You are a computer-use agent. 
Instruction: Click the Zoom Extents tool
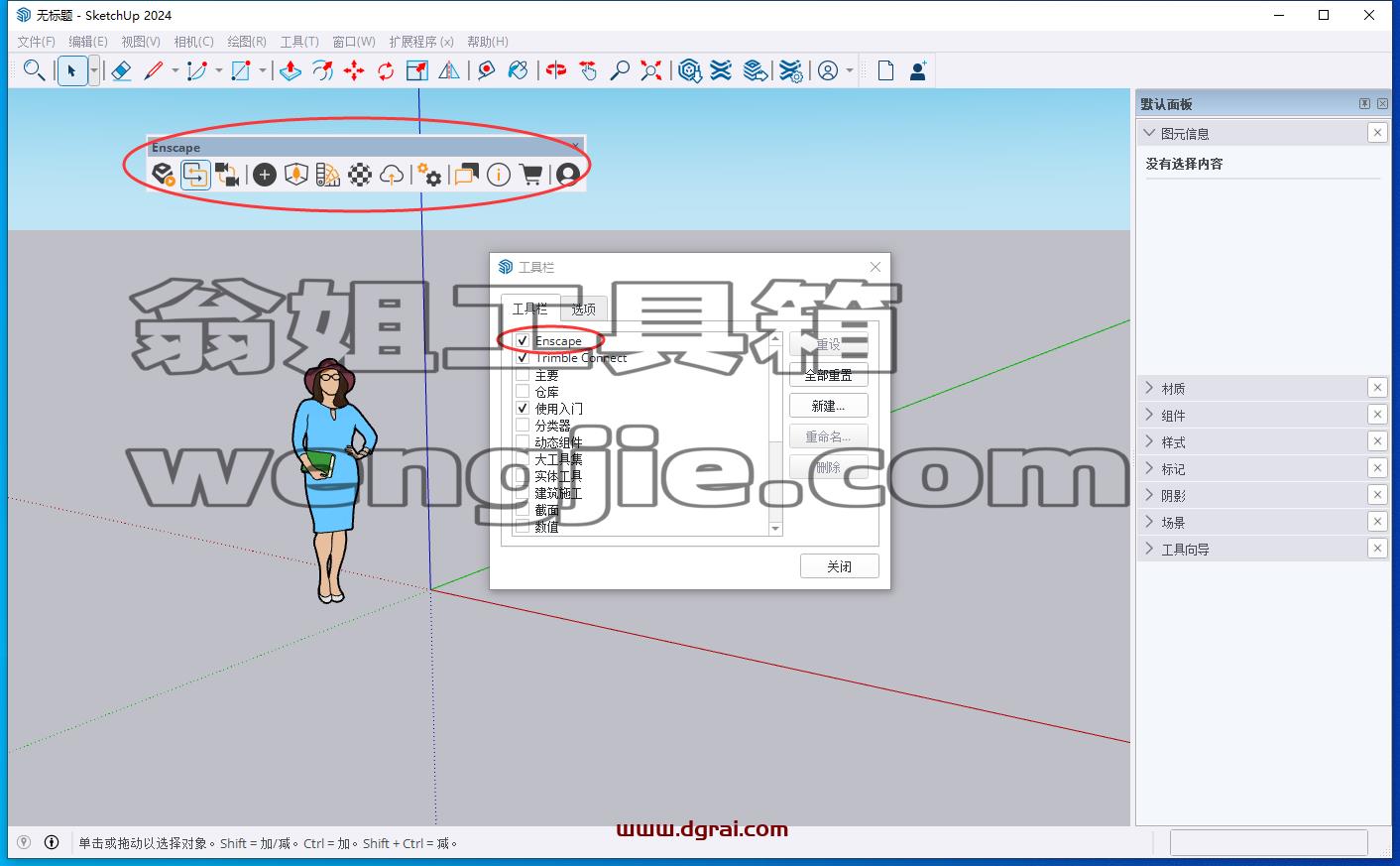(x=651, y=70)
